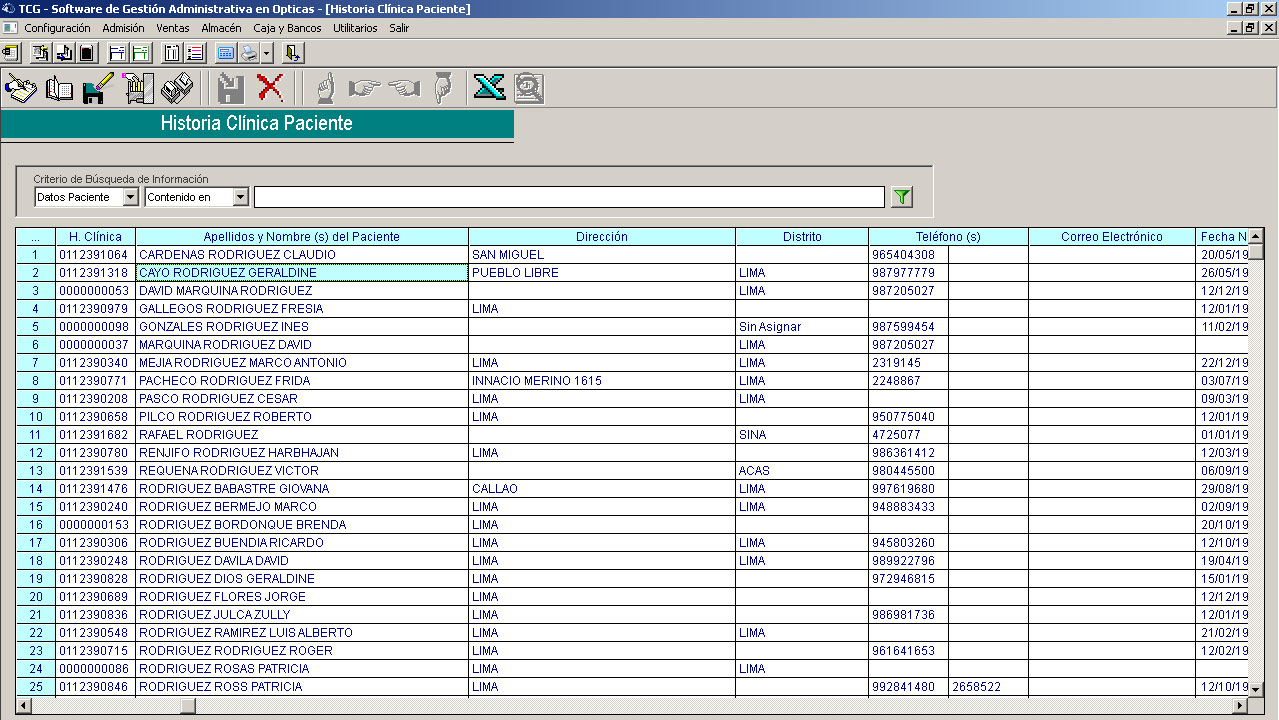Click the open book icon
Screen dimensions: 1279x720
coord(59,89)
